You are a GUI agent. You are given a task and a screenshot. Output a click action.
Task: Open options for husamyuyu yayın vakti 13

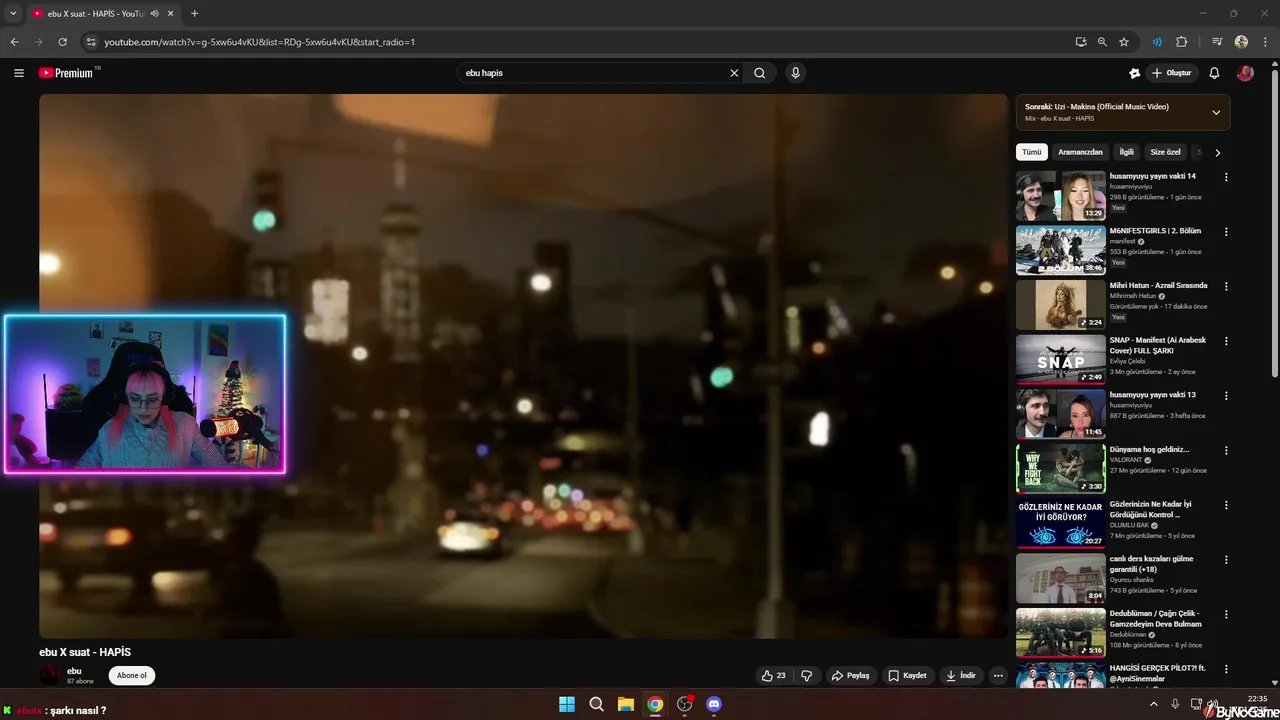tap(1226, 396)
